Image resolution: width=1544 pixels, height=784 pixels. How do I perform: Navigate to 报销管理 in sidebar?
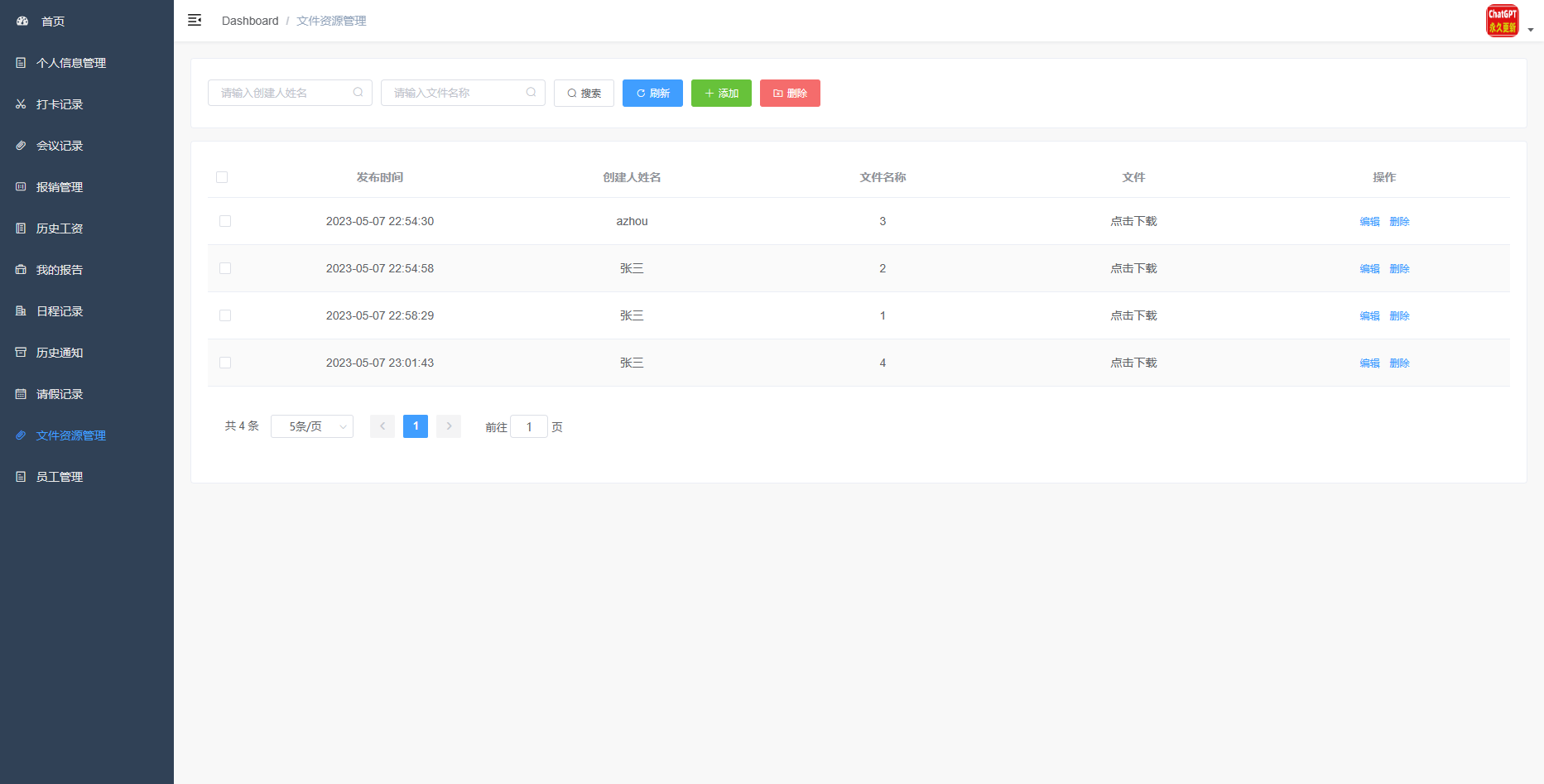pyautogui.click(x=60, y=187)
